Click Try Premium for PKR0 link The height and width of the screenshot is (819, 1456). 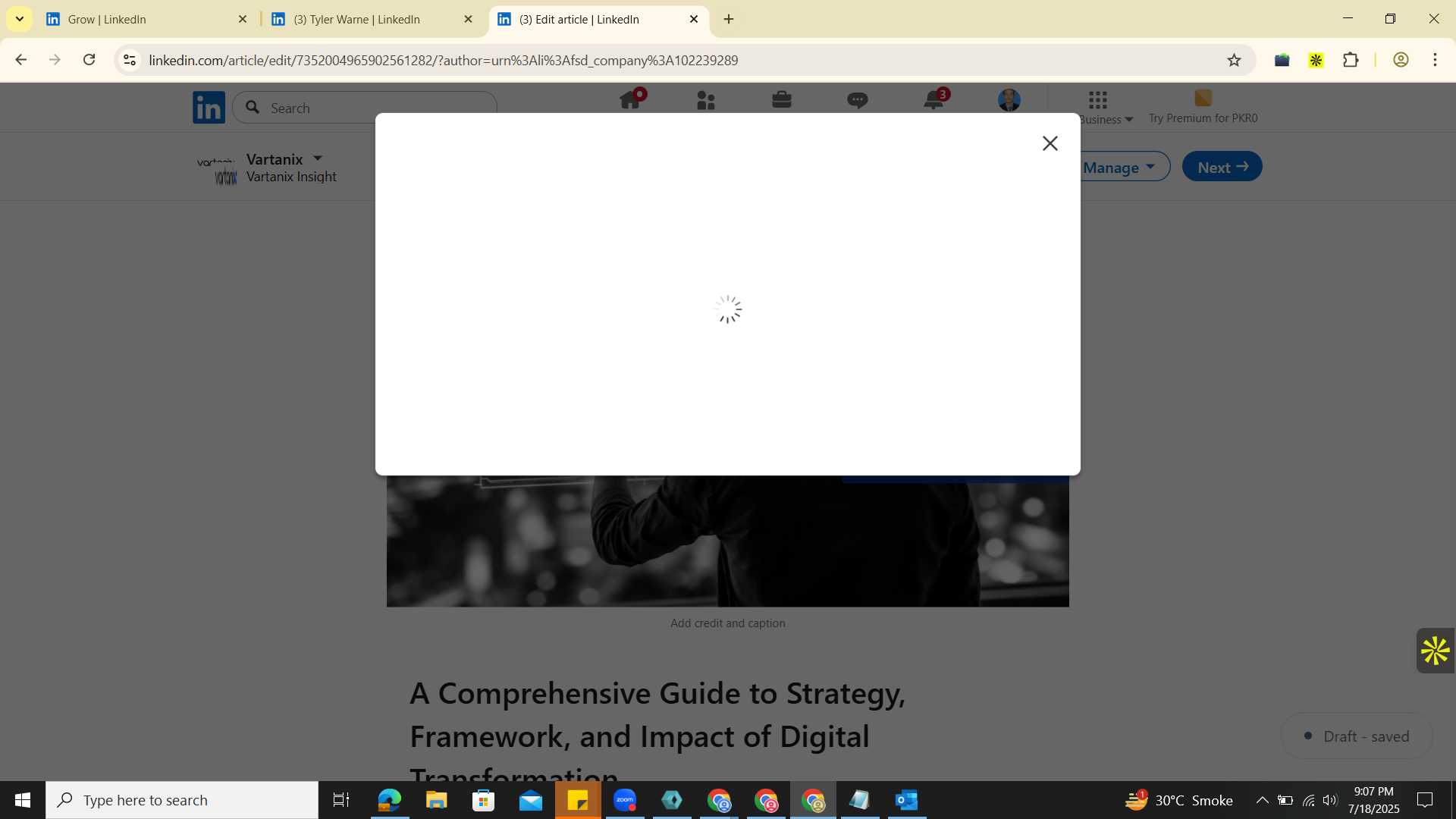coord(1203,118)
